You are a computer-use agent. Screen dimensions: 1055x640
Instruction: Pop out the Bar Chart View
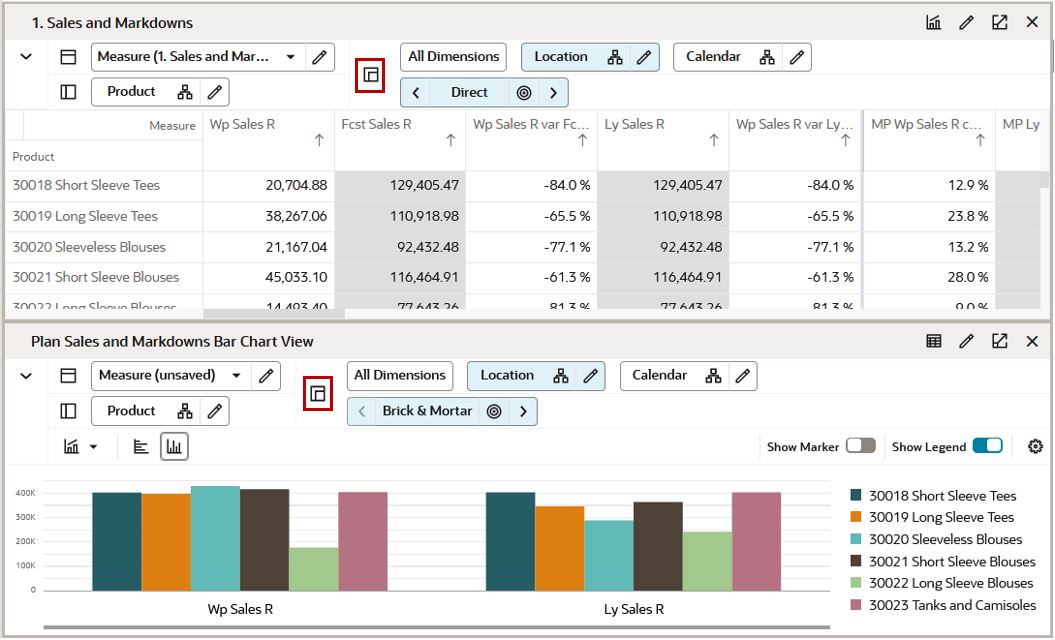point(999,341)
